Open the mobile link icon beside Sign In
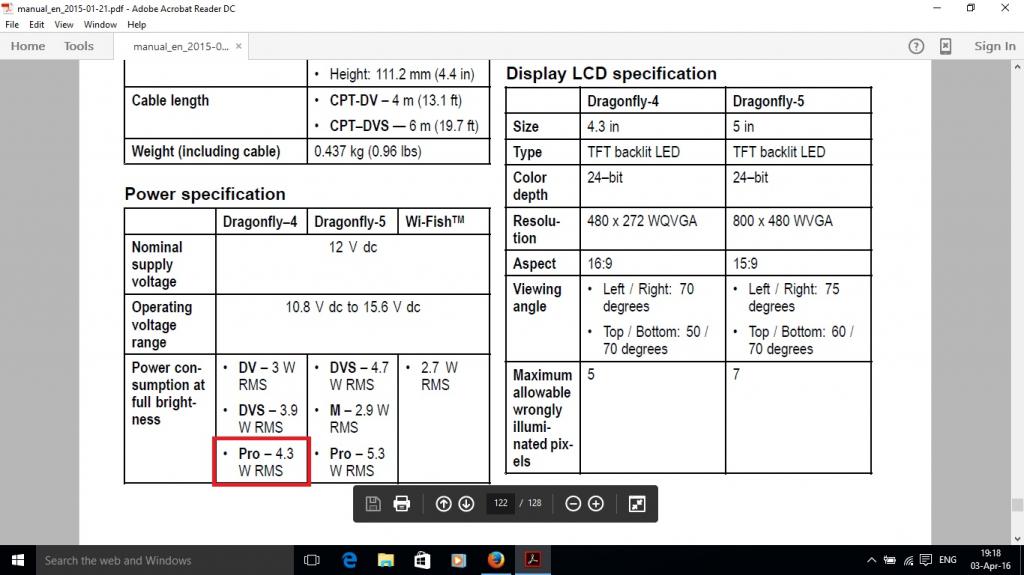 (x=945, y=46)
